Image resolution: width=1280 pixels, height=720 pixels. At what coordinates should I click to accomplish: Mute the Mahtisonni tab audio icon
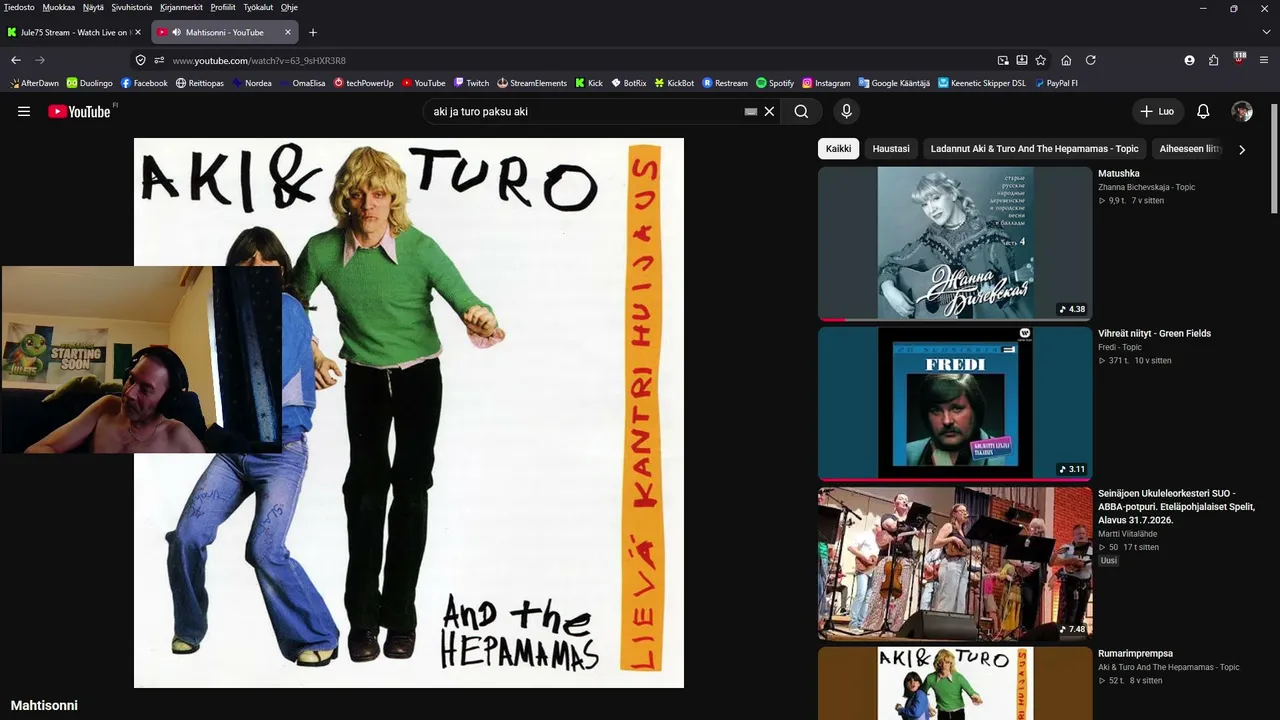176,32
